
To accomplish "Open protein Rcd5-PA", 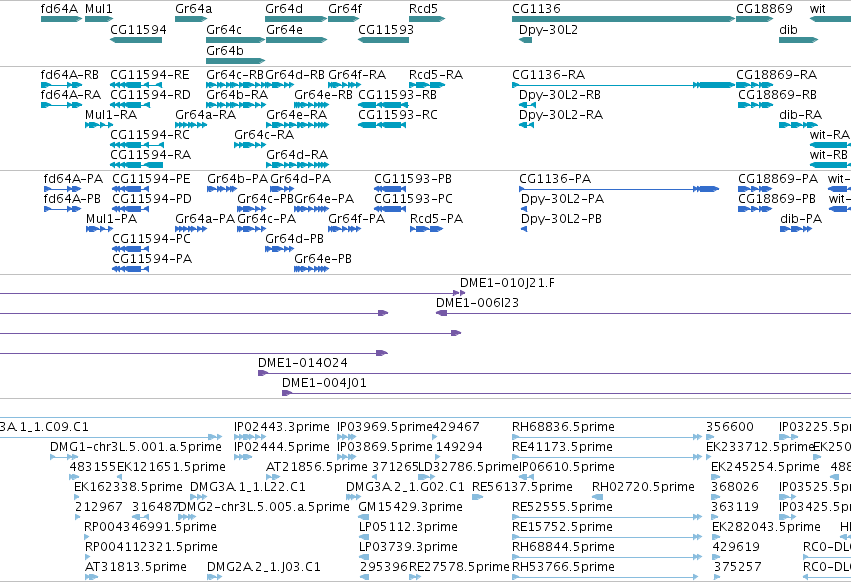I will [427, 229].
